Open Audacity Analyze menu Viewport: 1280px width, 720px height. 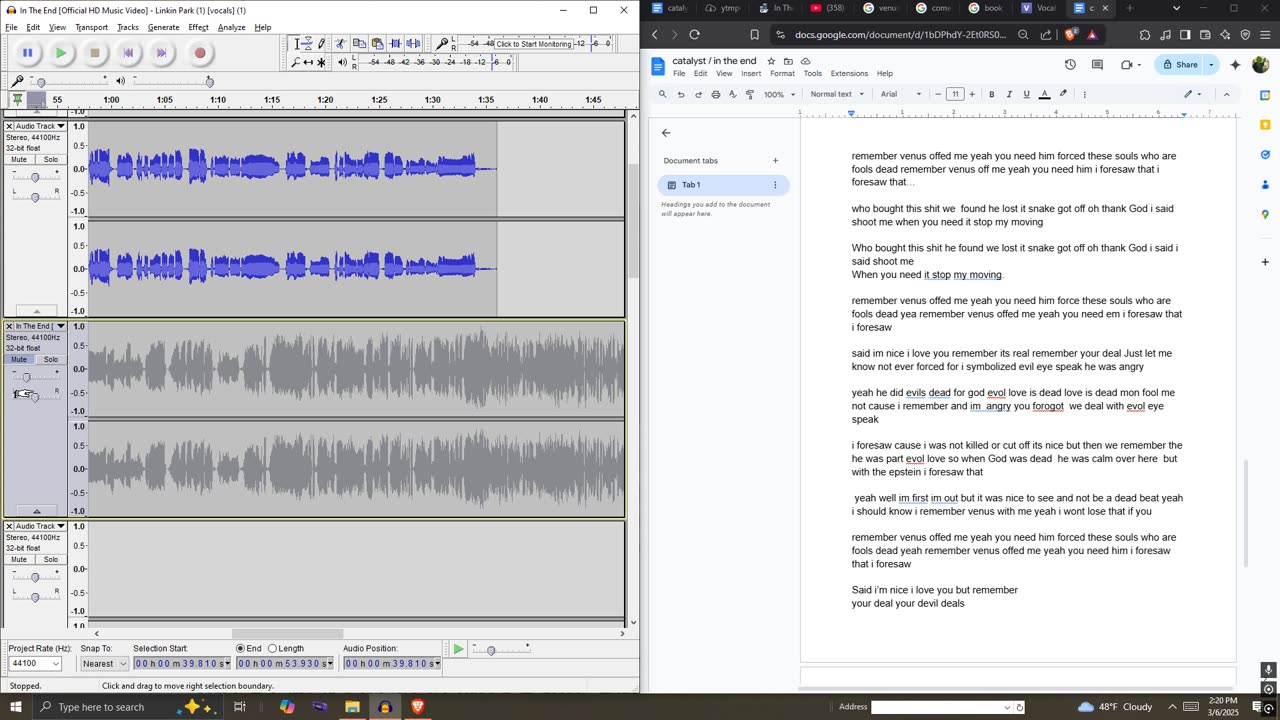(x=231, y=27)
